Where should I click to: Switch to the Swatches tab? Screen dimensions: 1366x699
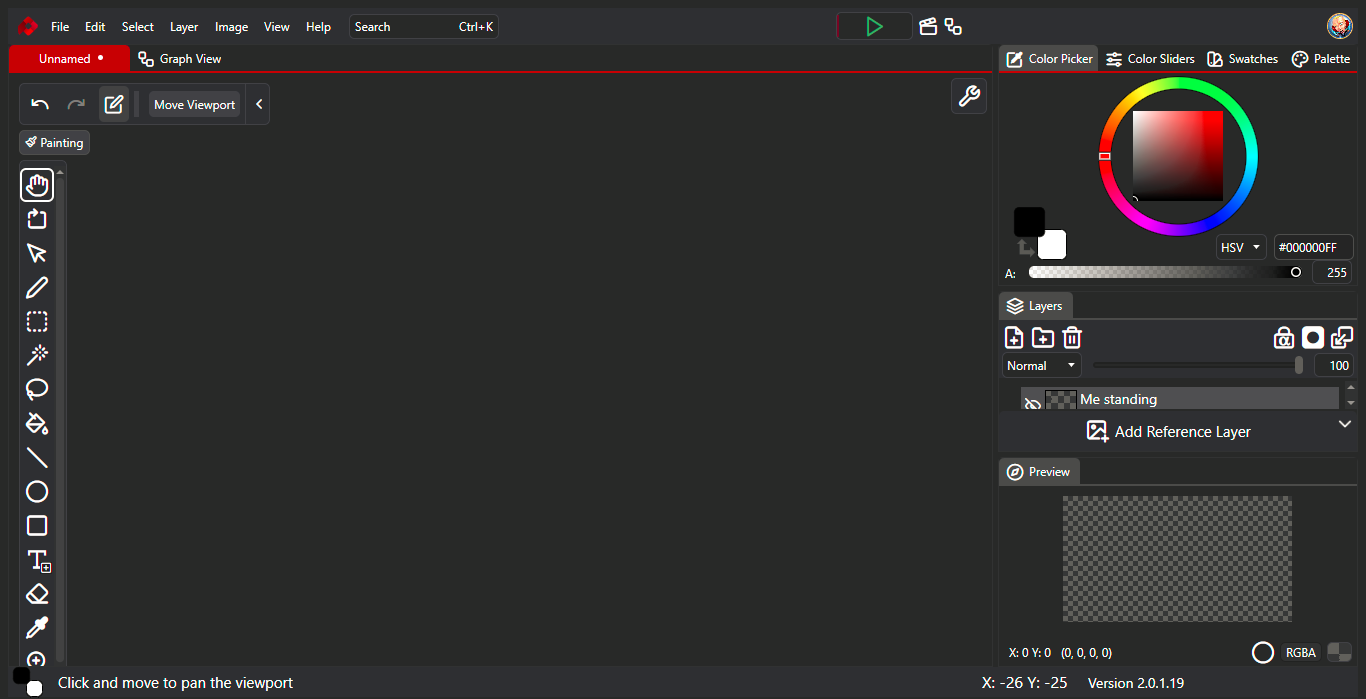(1242, 59)
